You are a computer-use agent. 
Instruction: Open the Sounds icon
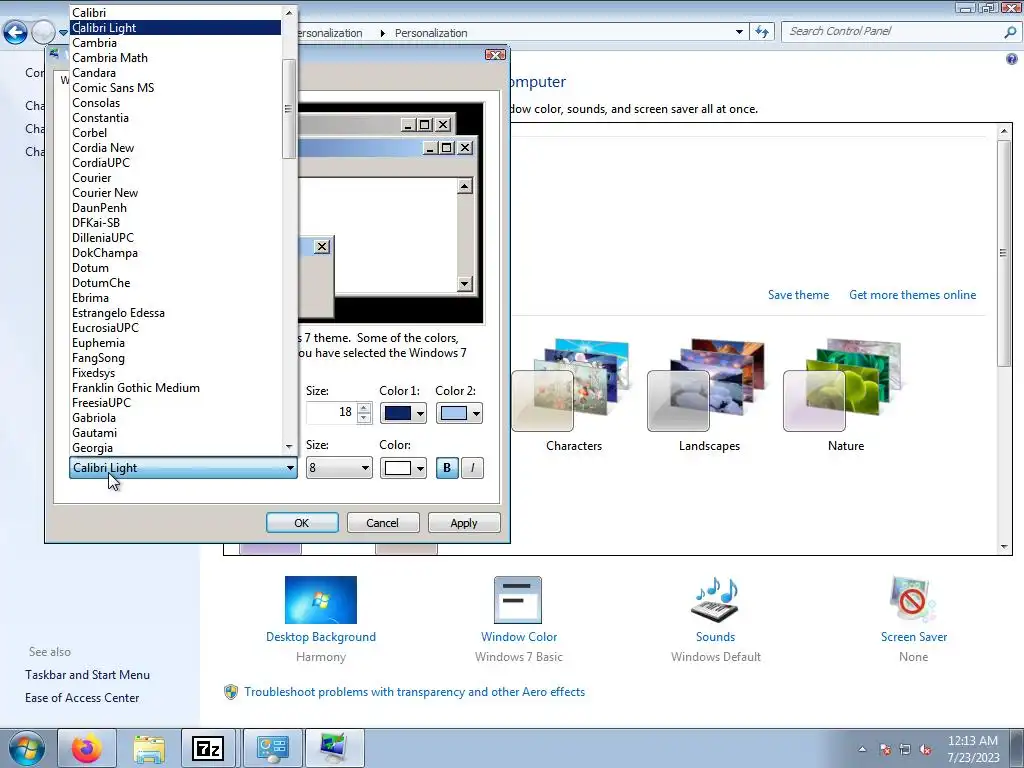click(715, 600)
